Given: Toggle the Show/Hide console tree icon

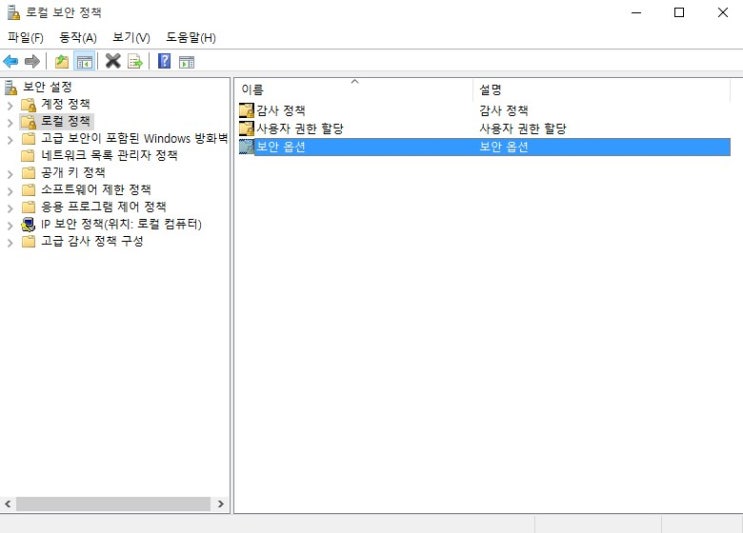Looking at the screenshot, I should (x=84, y=62).
